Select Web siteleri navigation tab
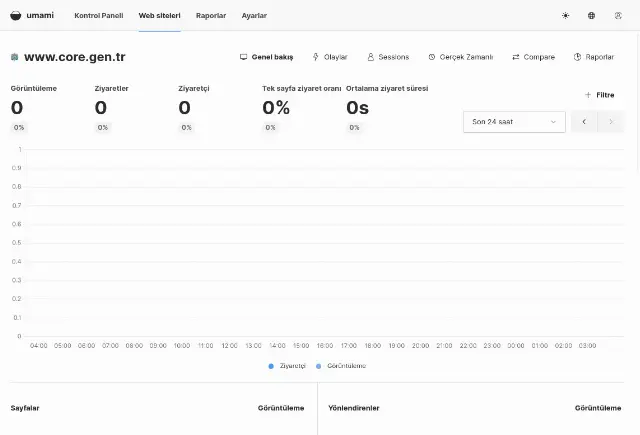640x435 pixels. pyautogui.click(x=160, y=16)
